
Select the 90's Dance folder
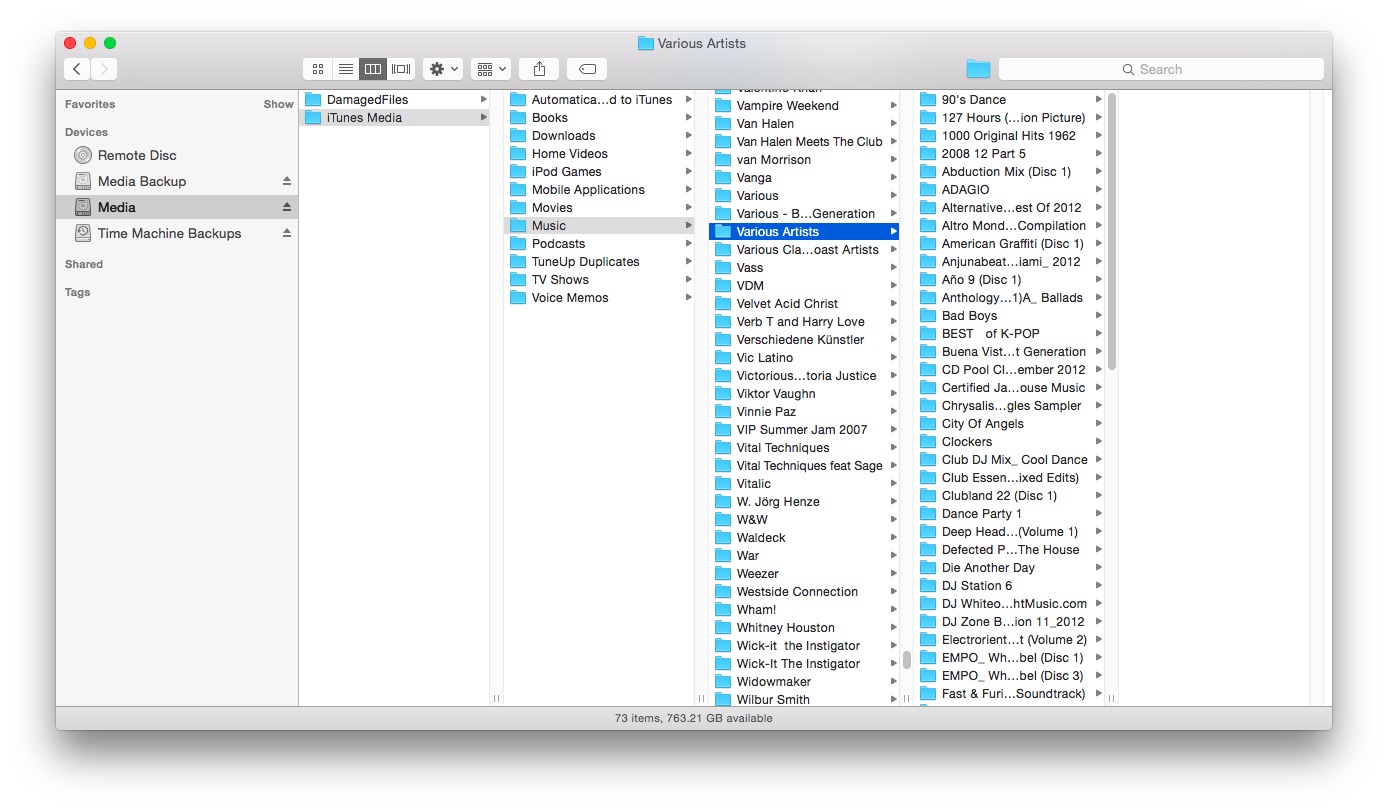point(1009,99)
